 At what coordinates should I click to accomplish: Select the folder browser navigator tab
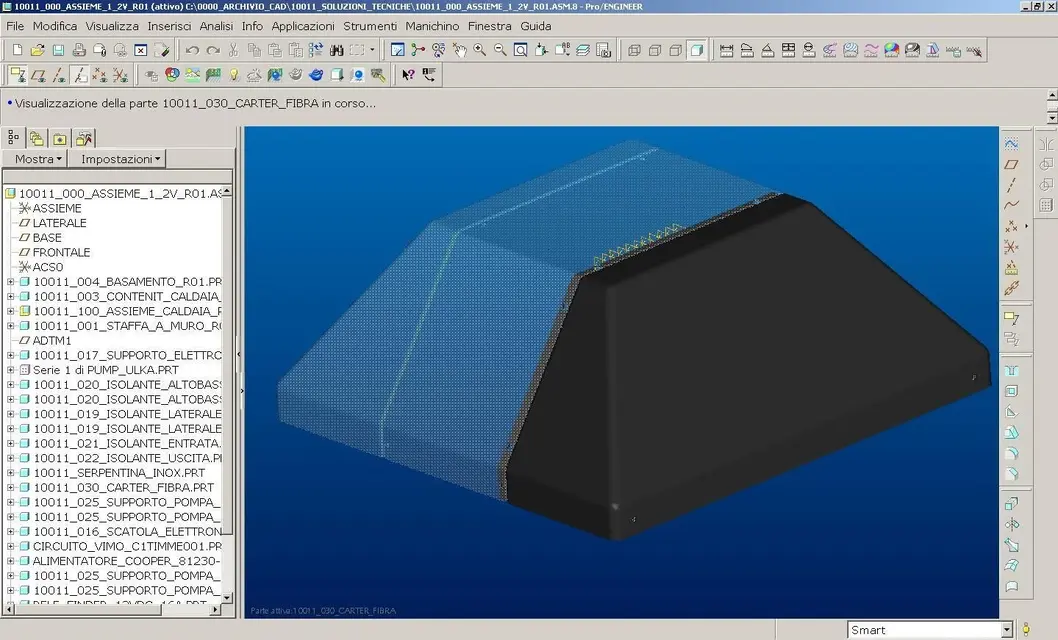36,139
